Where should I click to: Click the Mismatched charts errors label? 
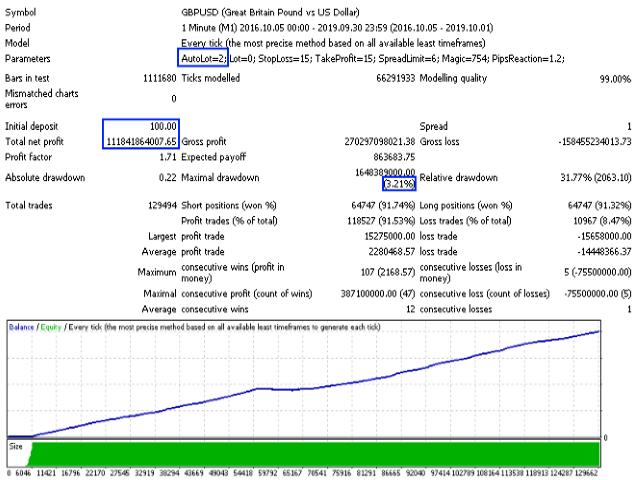click(x=42, y=99)
